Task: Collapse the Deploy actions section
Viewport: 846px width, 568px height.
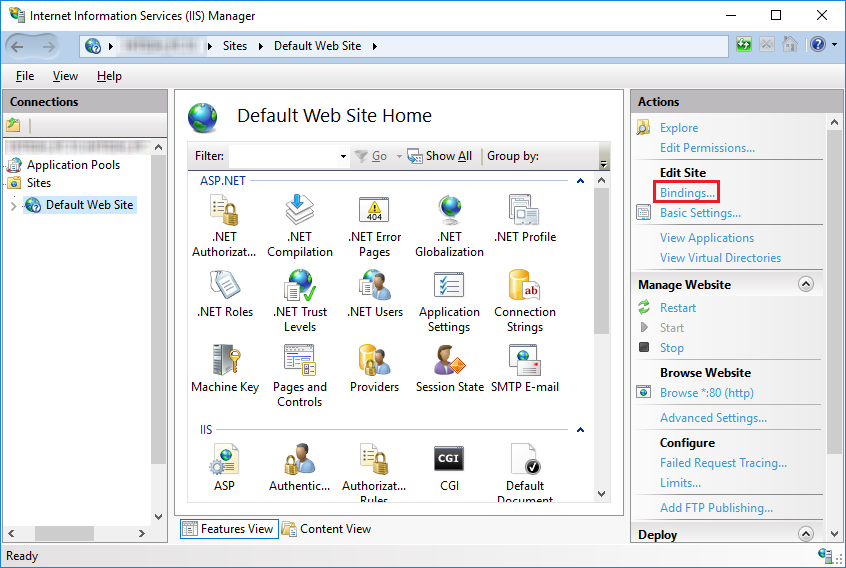Action: [806, 534]
